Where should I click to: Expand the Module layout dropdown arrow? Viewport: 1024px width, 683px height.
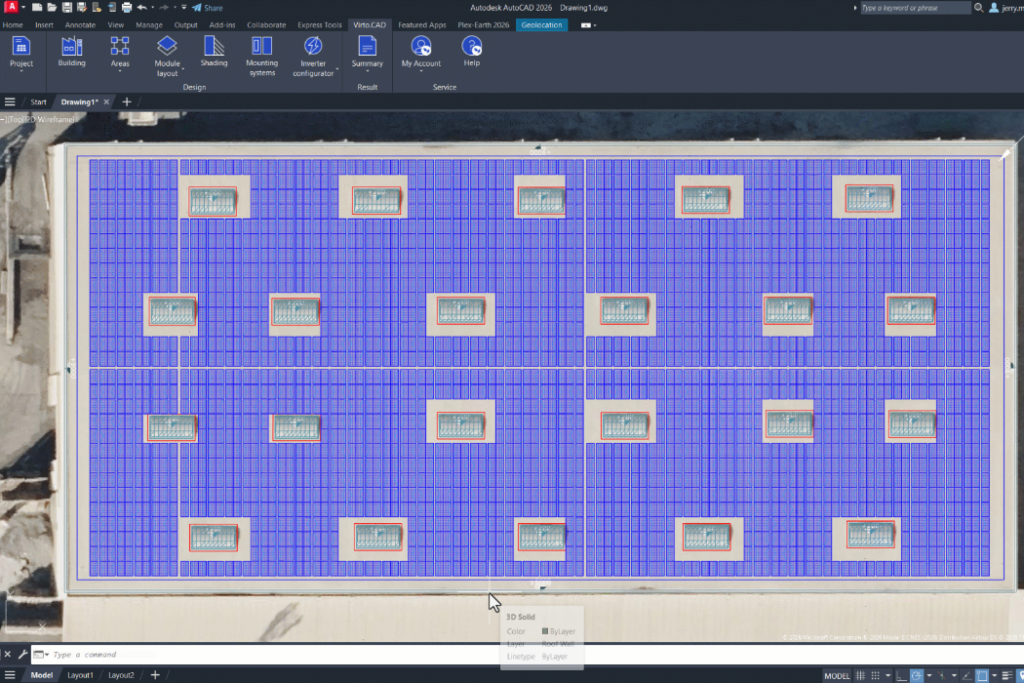(183, 68)
